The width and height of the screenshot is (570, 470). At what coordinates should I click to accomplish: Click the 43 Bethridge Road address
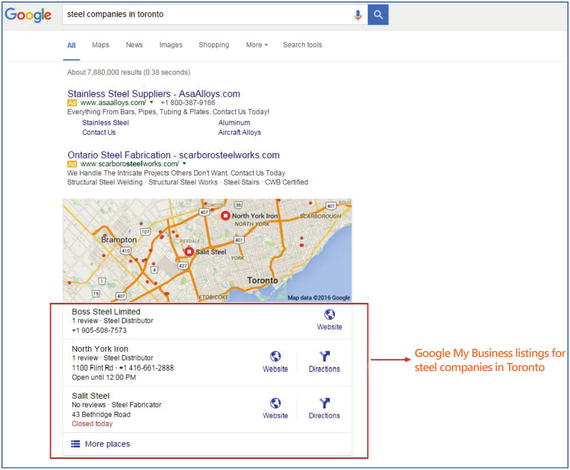click(101, 414)
